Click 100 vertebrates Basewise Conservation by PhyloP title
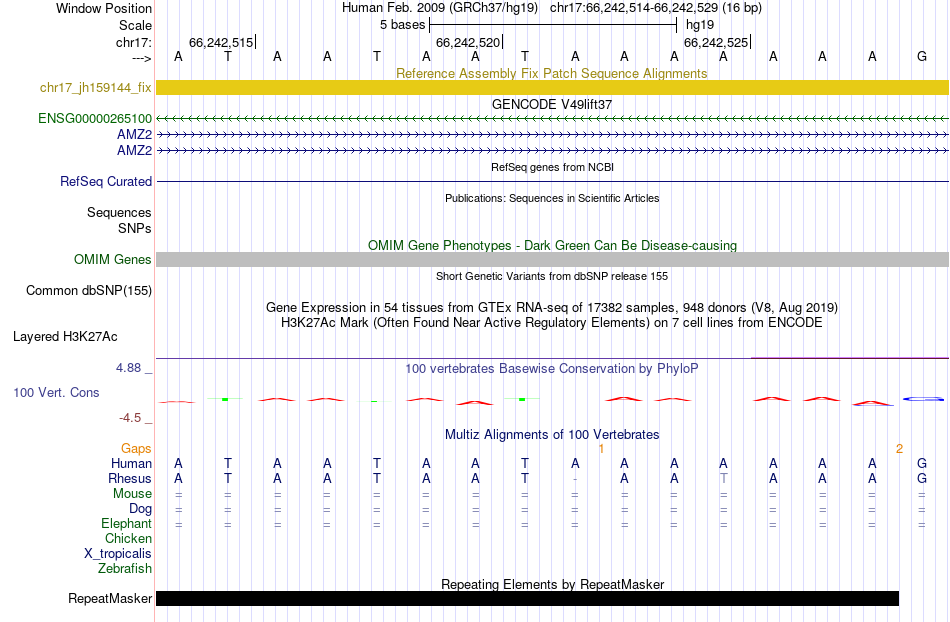The height and width of the screenshot is (622, 950). [552, 368]
